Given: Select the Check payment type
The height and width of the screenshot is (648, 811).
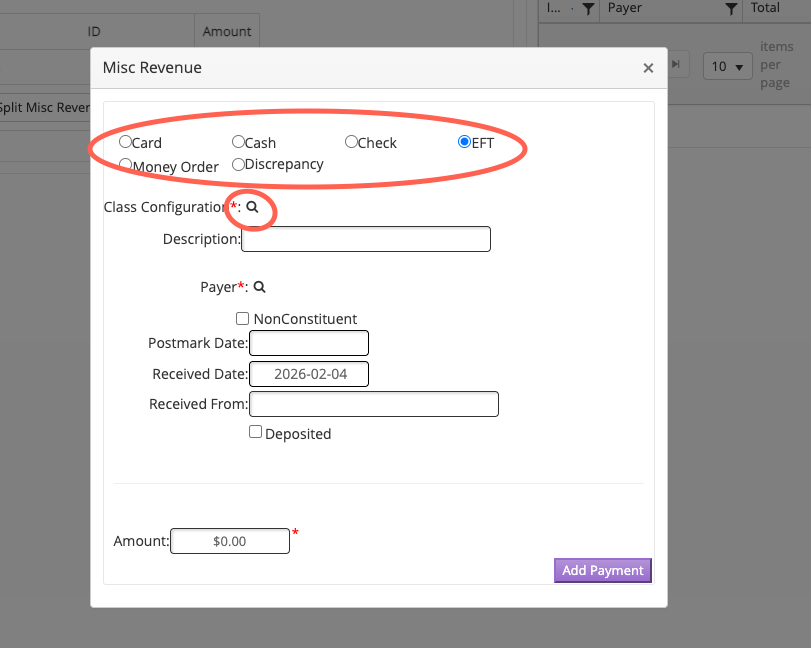Looking at the screenshot, I should click(351, 141).
